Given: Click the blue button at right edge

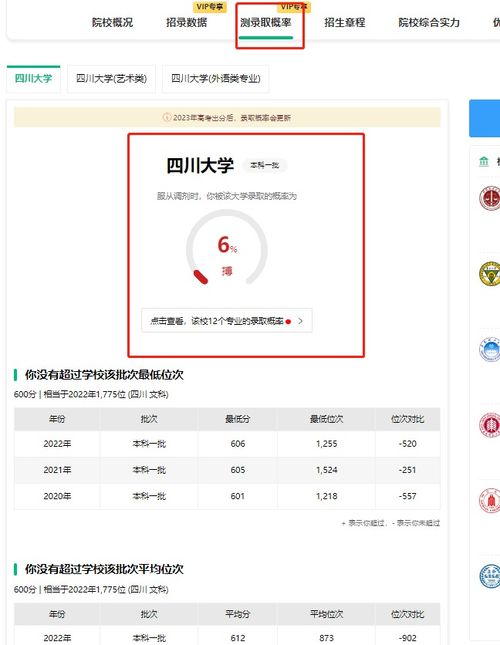Looking at the screenshot, I should [x=484, y=118].
